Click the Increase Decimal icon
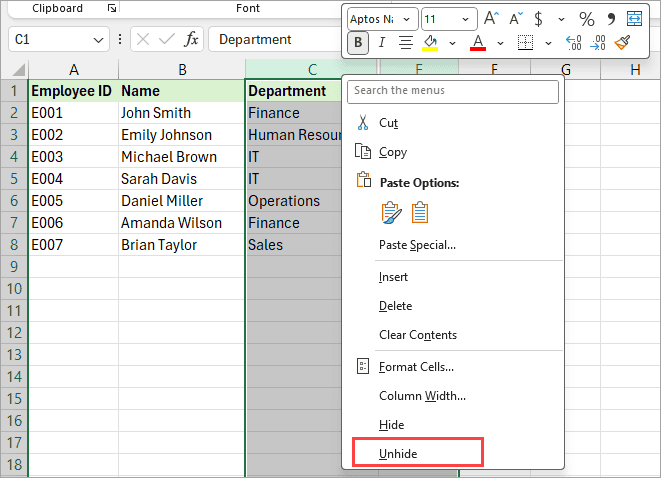Image resolution: width=661 pixels, height=478 pixels. click(574, 43)
